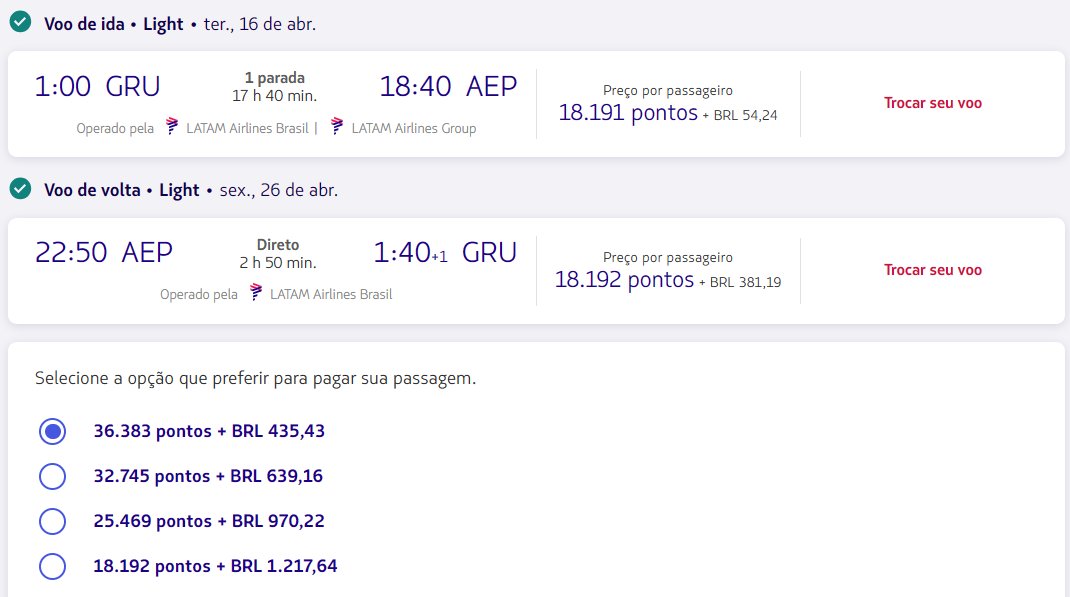Click the 22:50 AEP return departure time
The width and height of the screenshot is (1070, 597).
point(104,253)
